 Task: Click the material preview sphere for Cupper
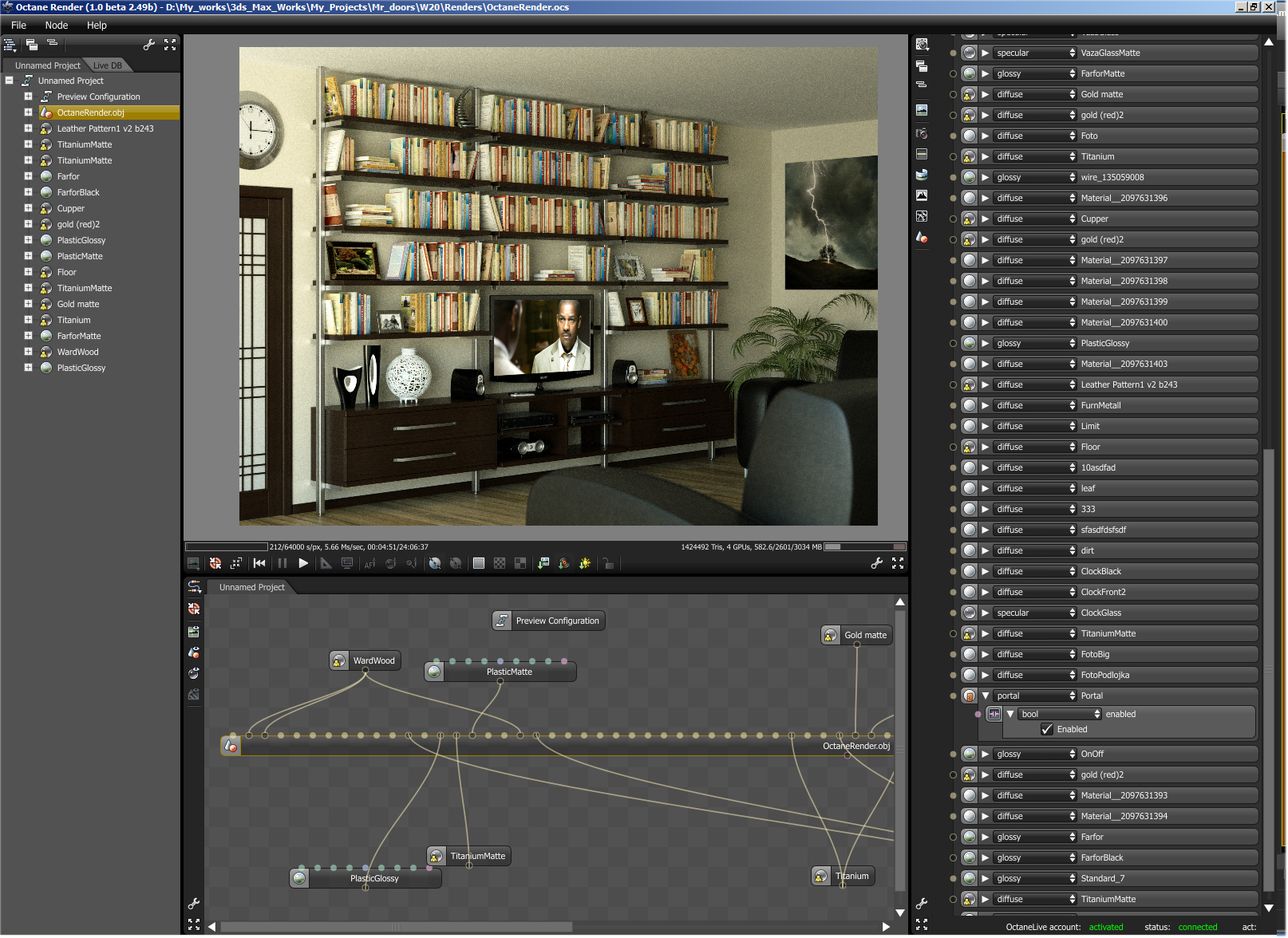coord(970,219)
